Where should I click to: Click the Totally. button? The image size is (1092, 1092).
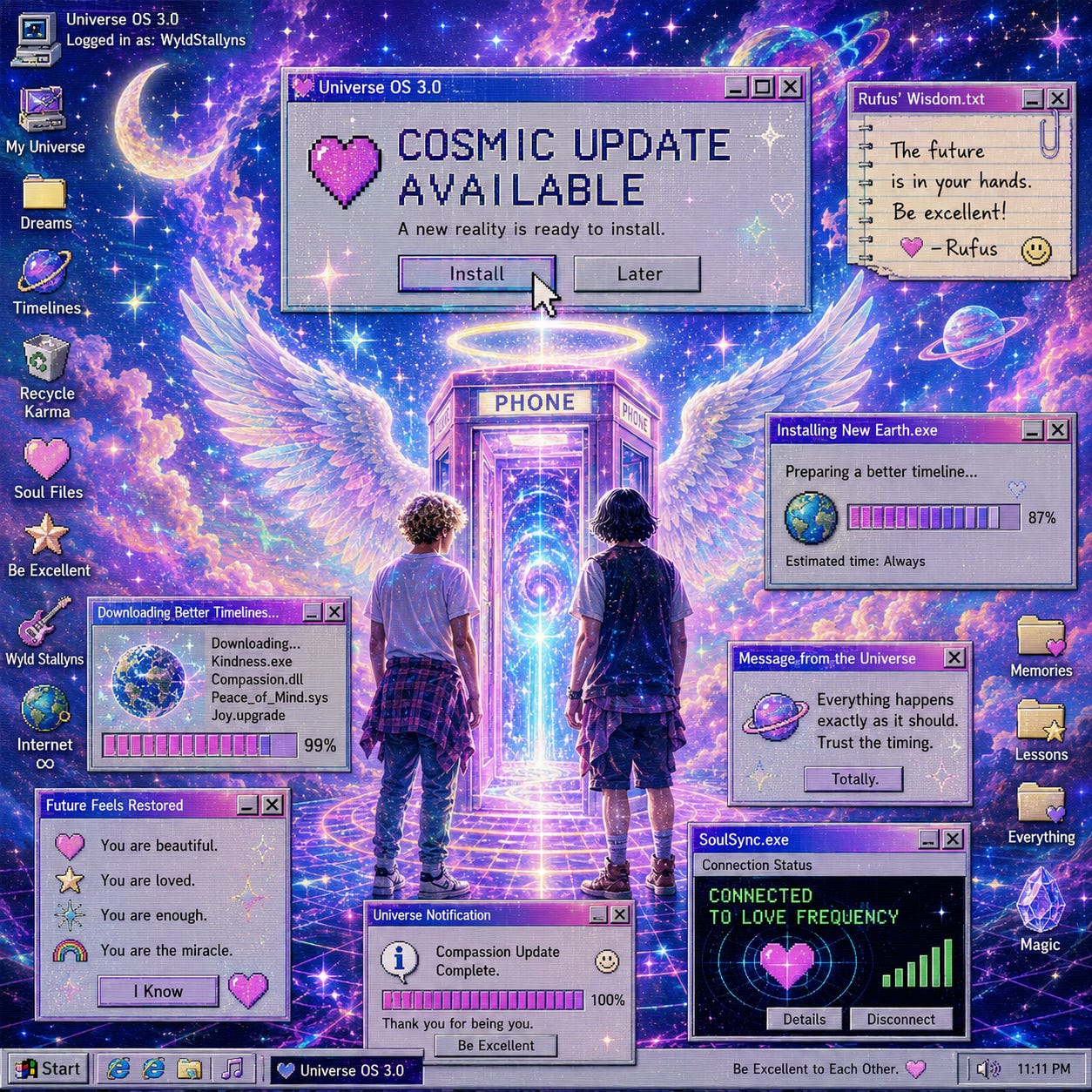853,779
